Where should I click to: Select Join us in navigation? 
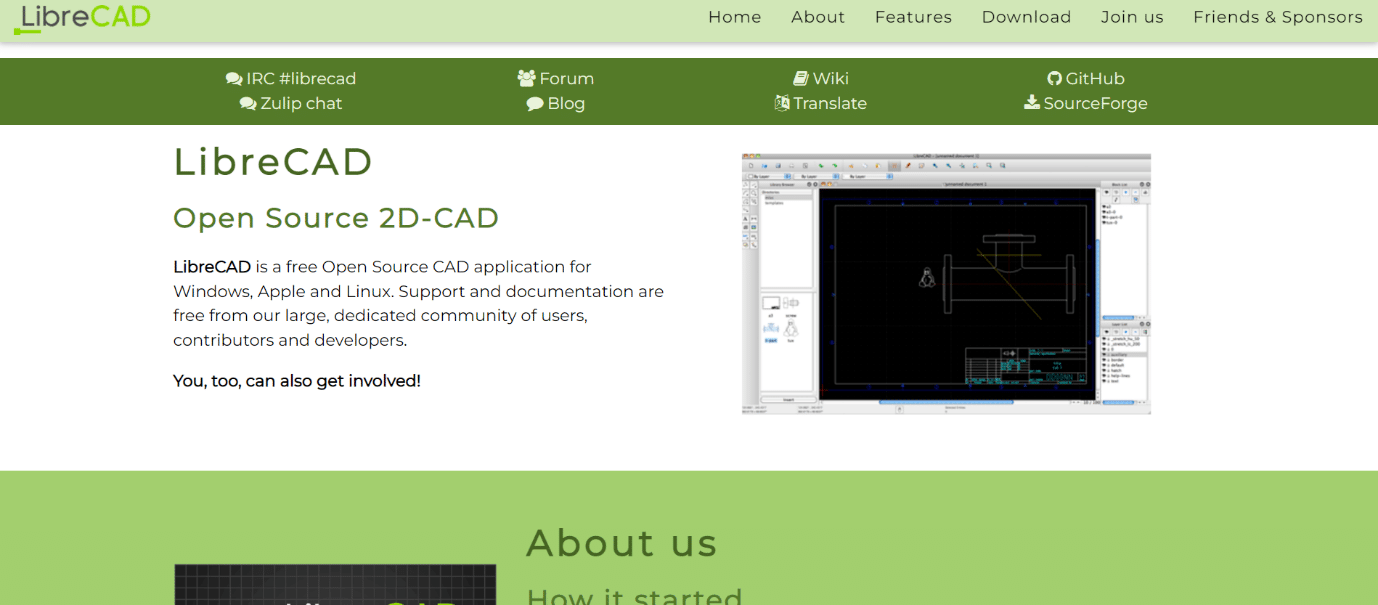coord(1132,17)
